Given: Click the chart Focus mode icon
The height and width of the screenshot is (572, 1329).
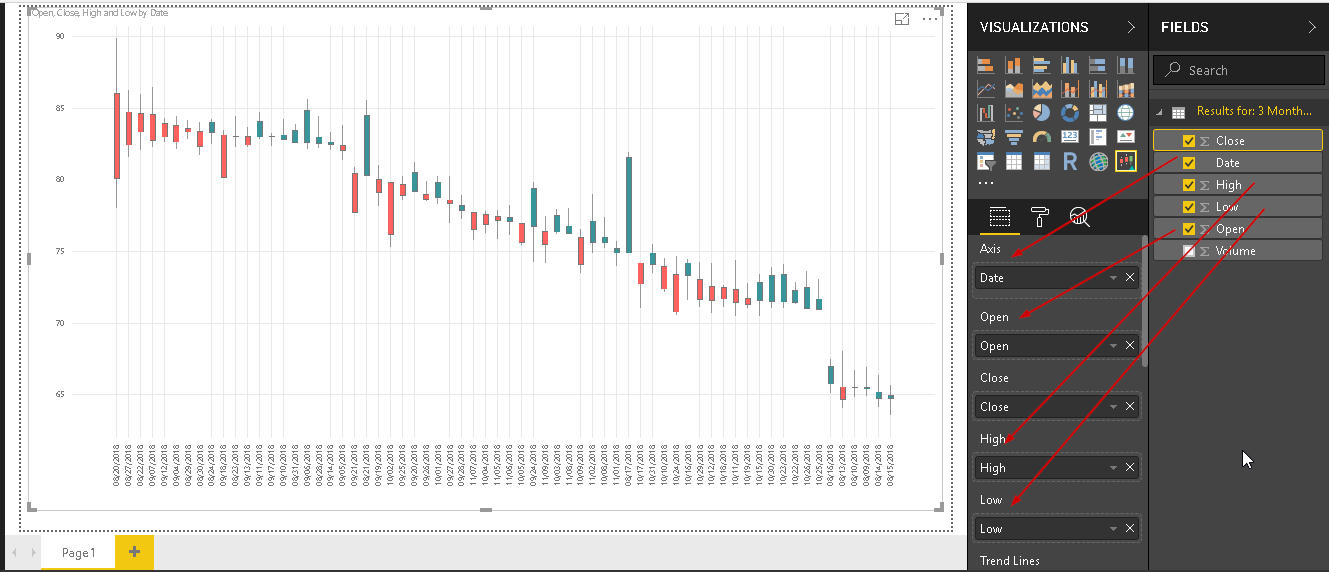Looking at the screenshot, I should (x=902, y=19).
